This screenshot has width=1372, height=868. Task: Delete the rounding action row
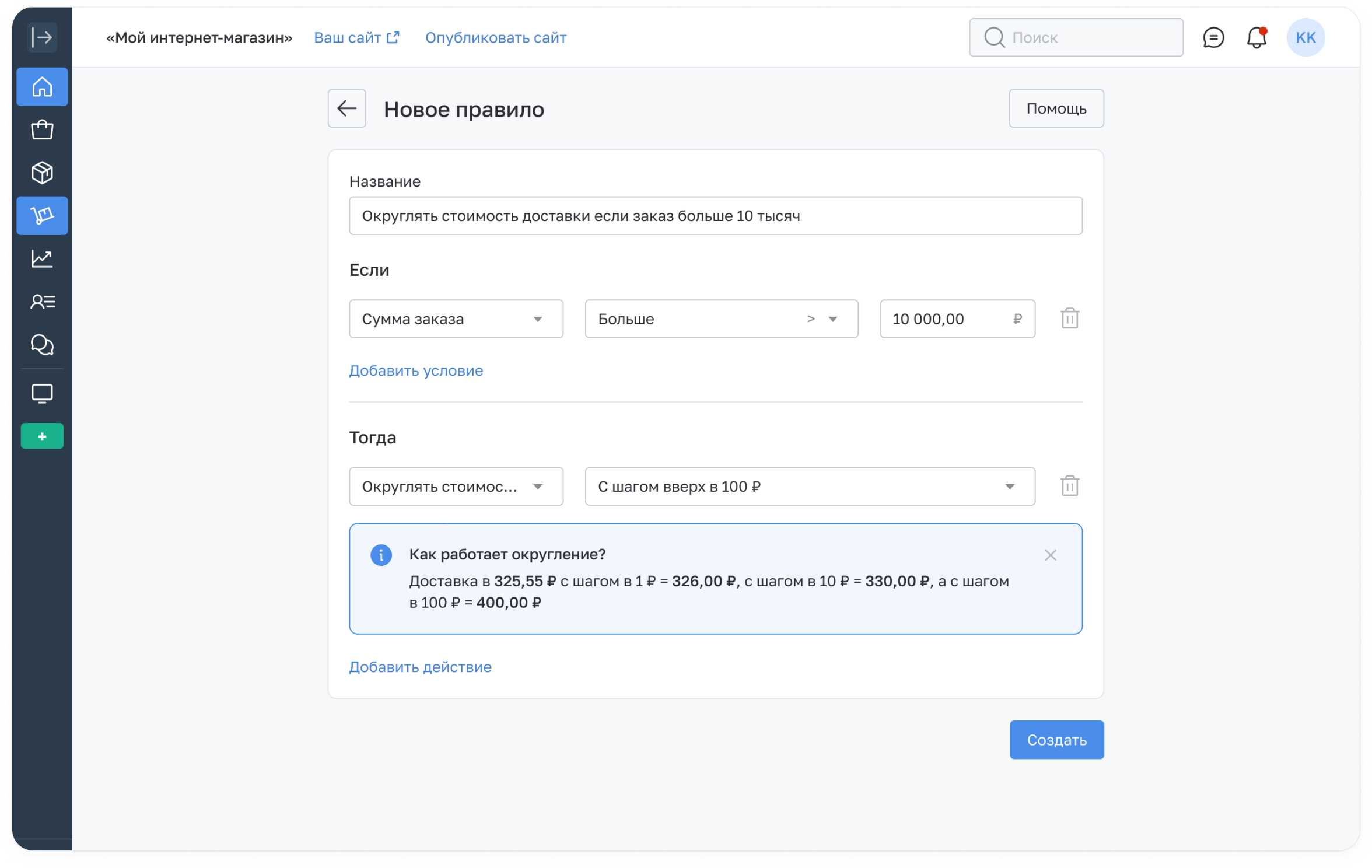pyautogui.click(x=1069, y=486)
